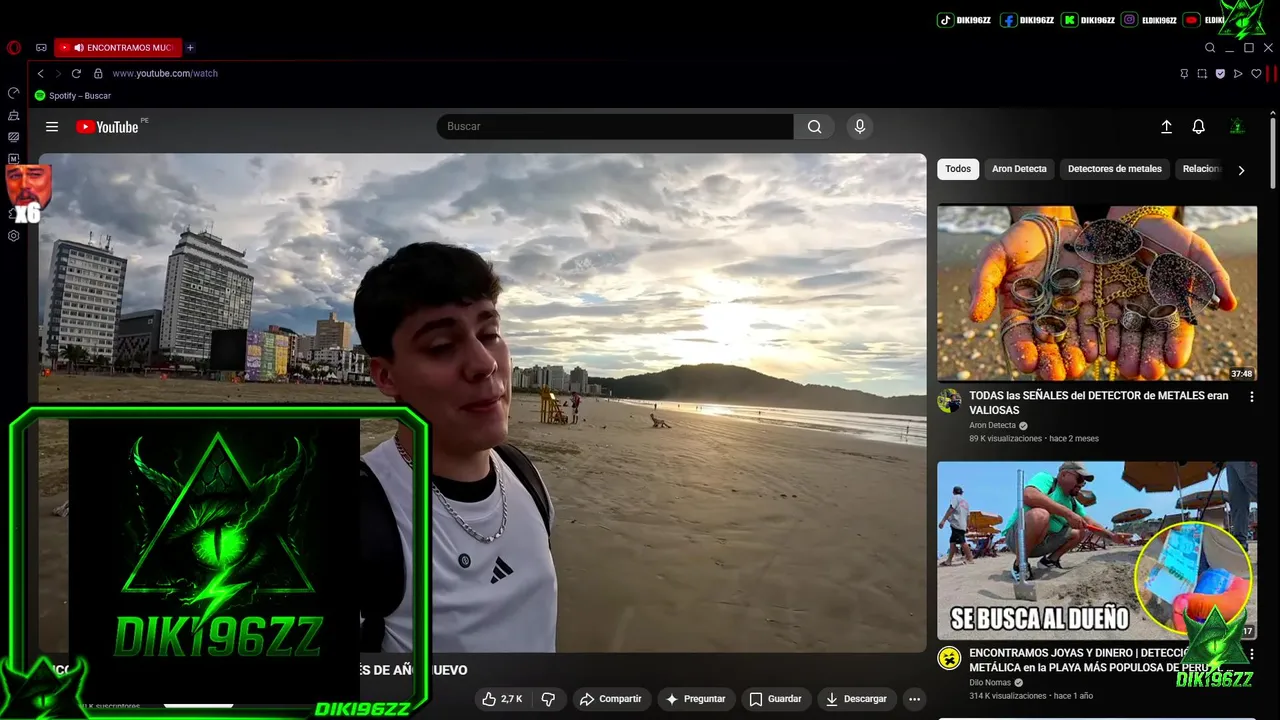Dislike the video thumbs-down
Viewport: 1280px width, 720px height.
coord(548,699)
